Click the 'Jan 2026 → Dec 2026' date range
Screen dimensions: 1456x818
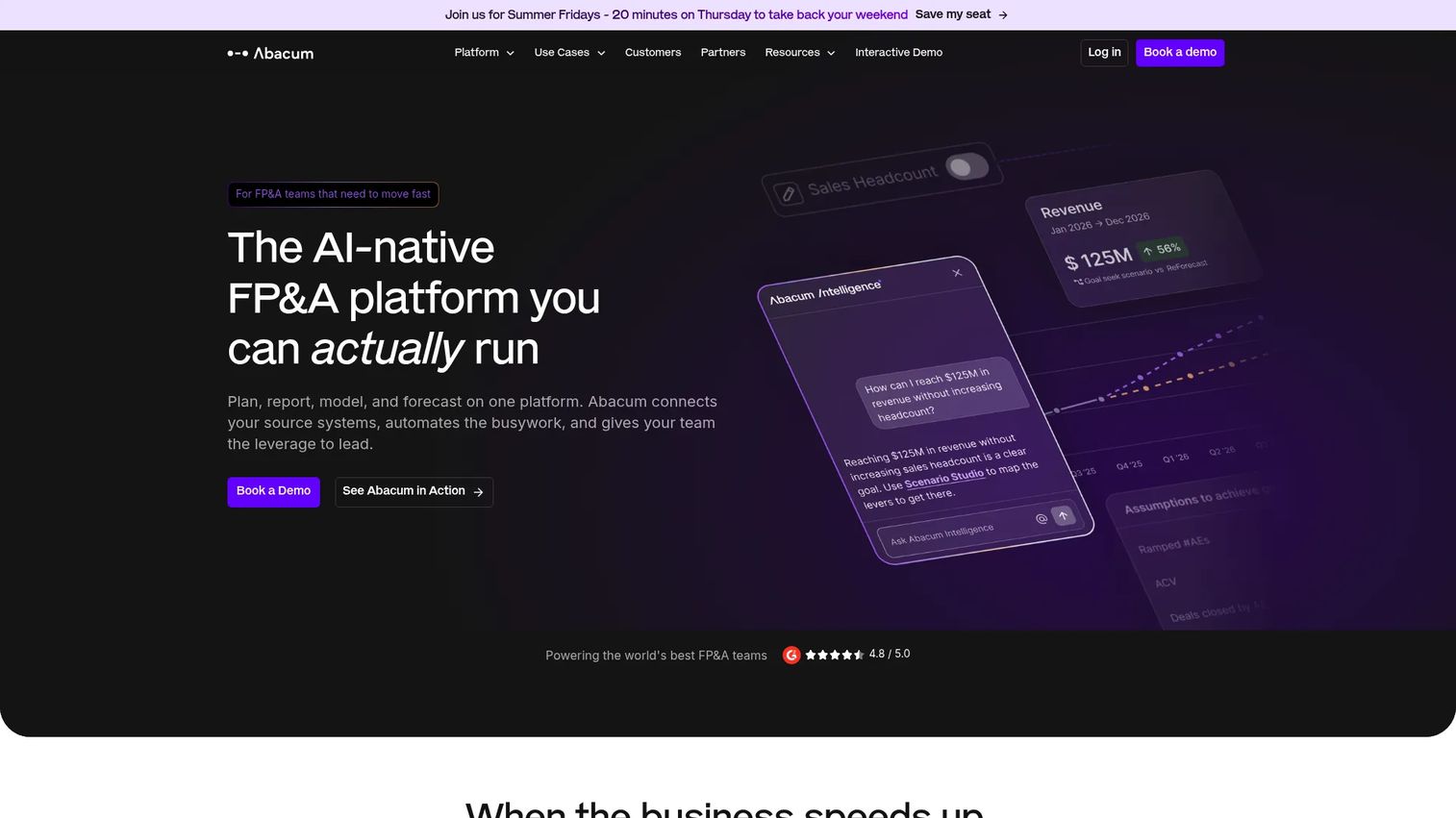coord(1100,223)
